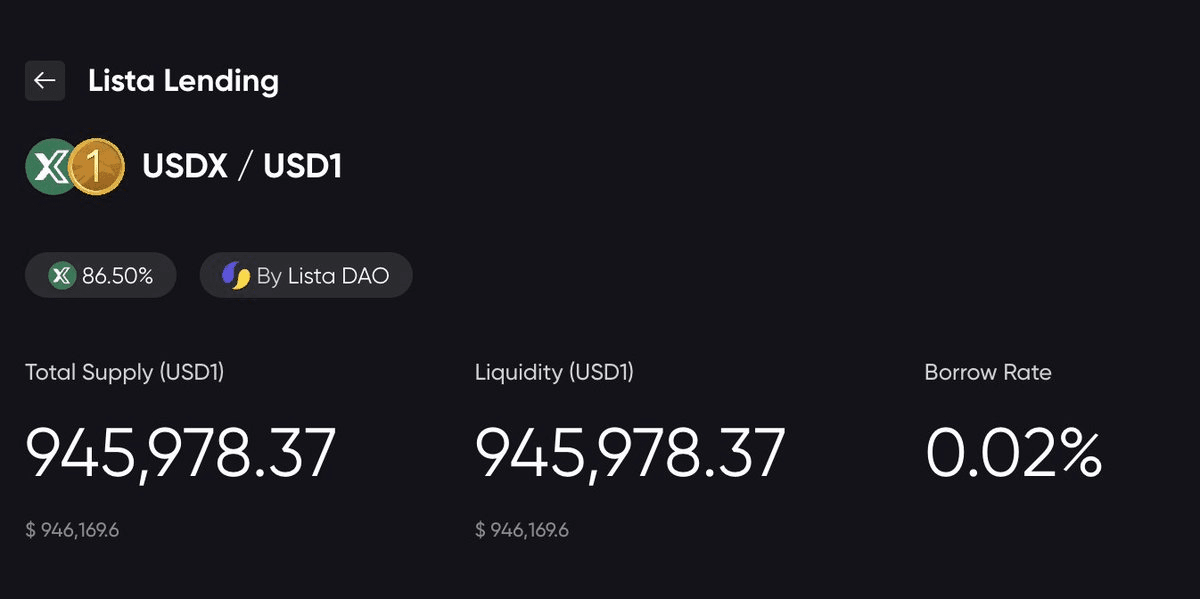
Task: Click the back arrow button
Action: (45, 81)
